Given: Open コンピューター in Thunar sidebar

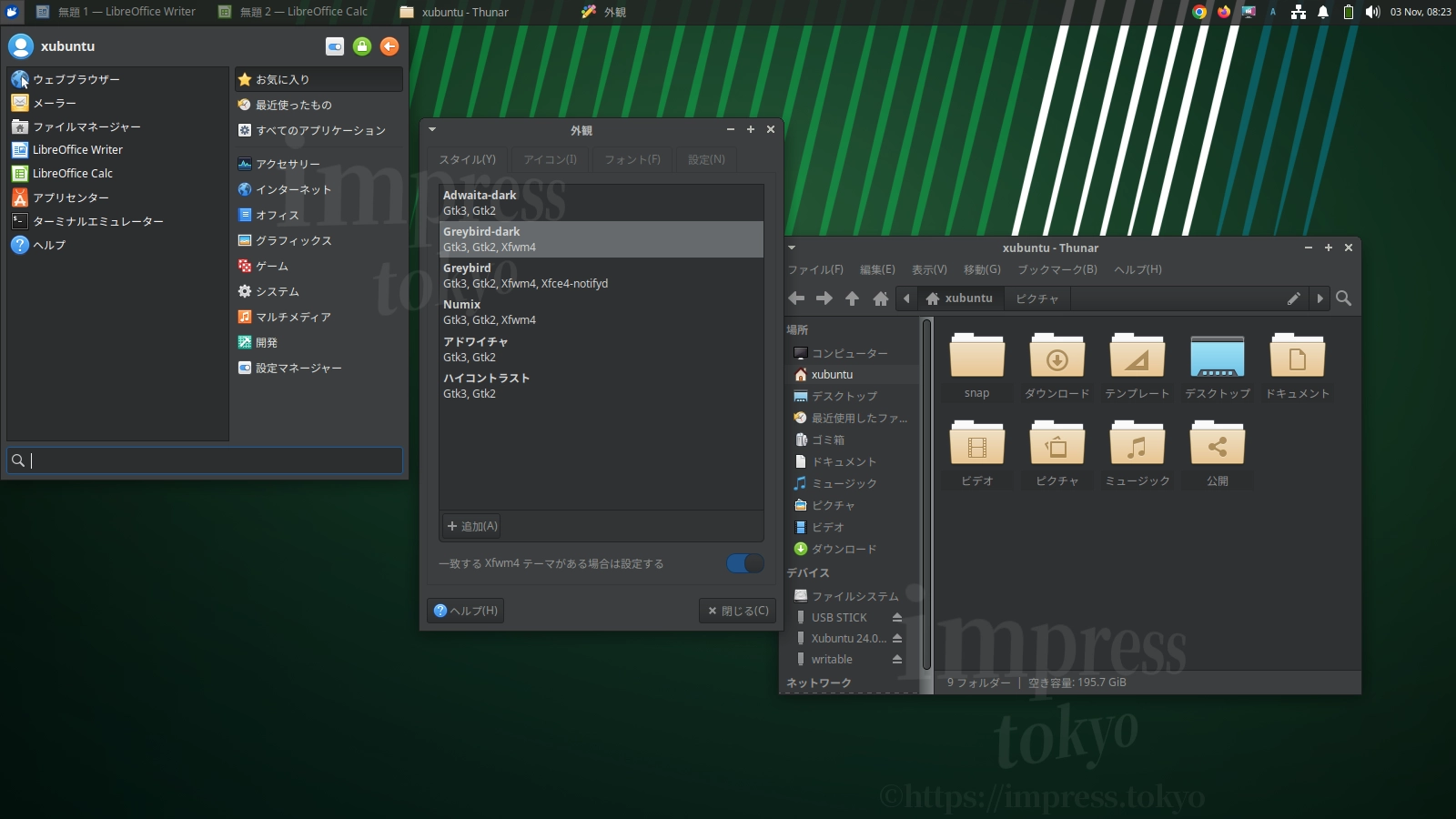Looking at the screenshot, I should point(852,353).
